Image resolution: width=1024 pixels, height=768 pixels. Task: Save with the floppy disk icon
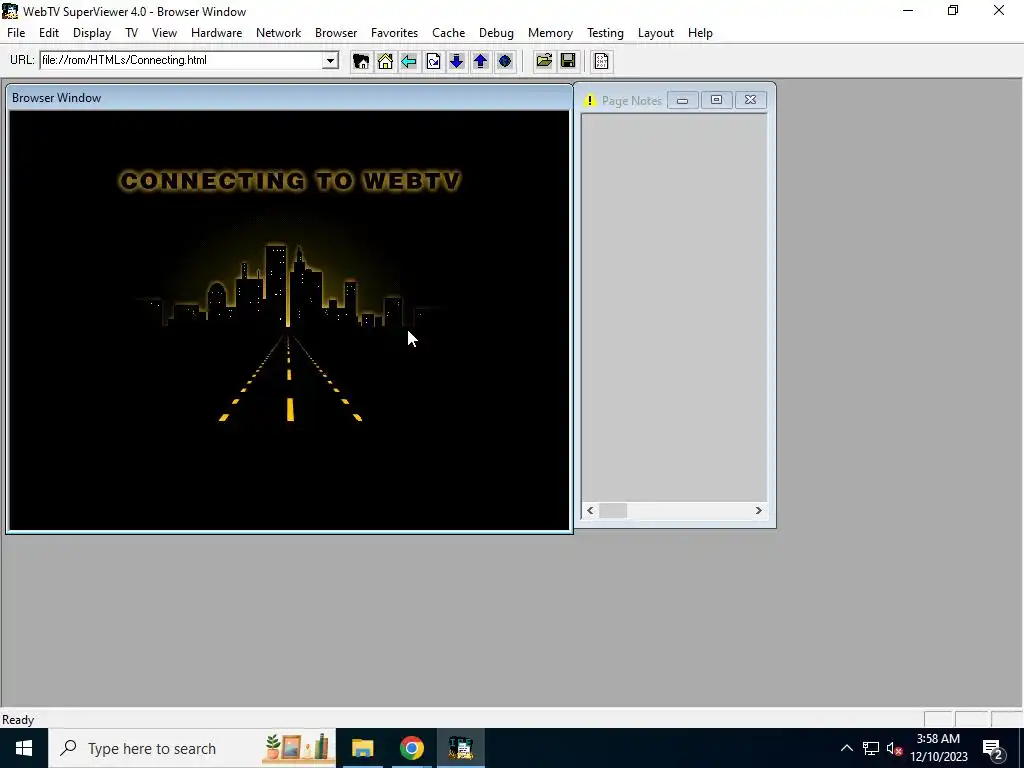coord(568,61)
